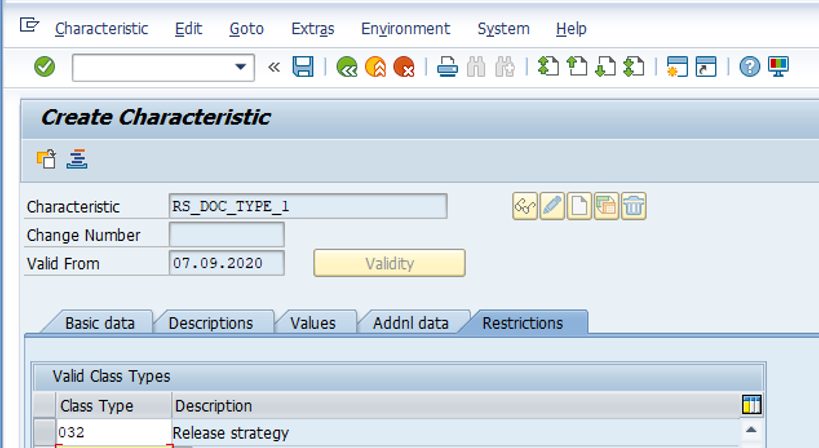
Task: Click the Class Type cell 032
Action: (x=113, y=432)
